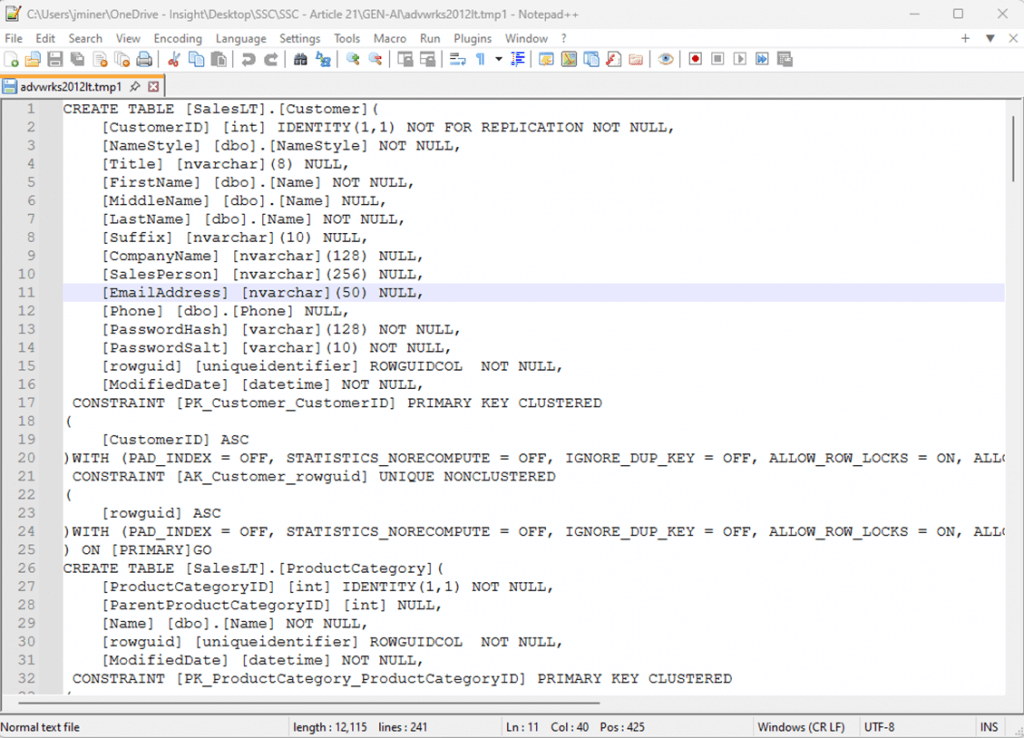Zoom out using the toolbar icon

click(x=375, y=59)
